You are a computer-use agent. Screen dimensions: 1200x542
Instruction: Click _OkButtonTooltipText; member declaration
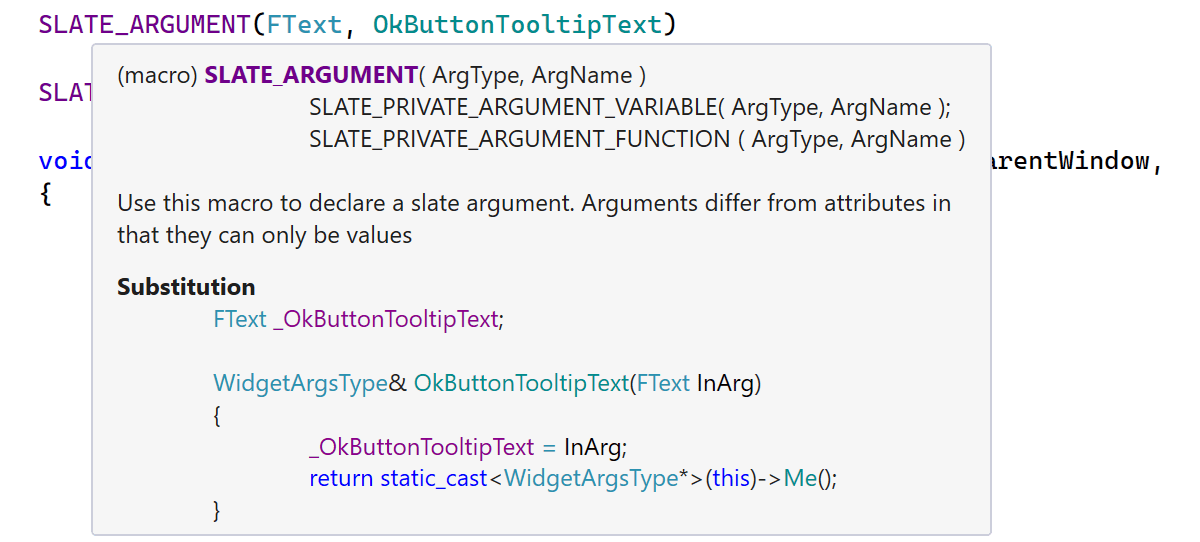(x=388, y=320)
